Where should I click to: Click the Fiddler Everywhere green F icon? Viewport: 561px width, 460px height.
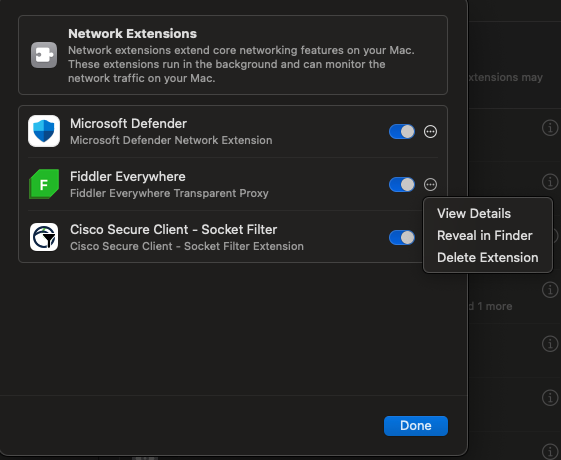click(44, 184)
